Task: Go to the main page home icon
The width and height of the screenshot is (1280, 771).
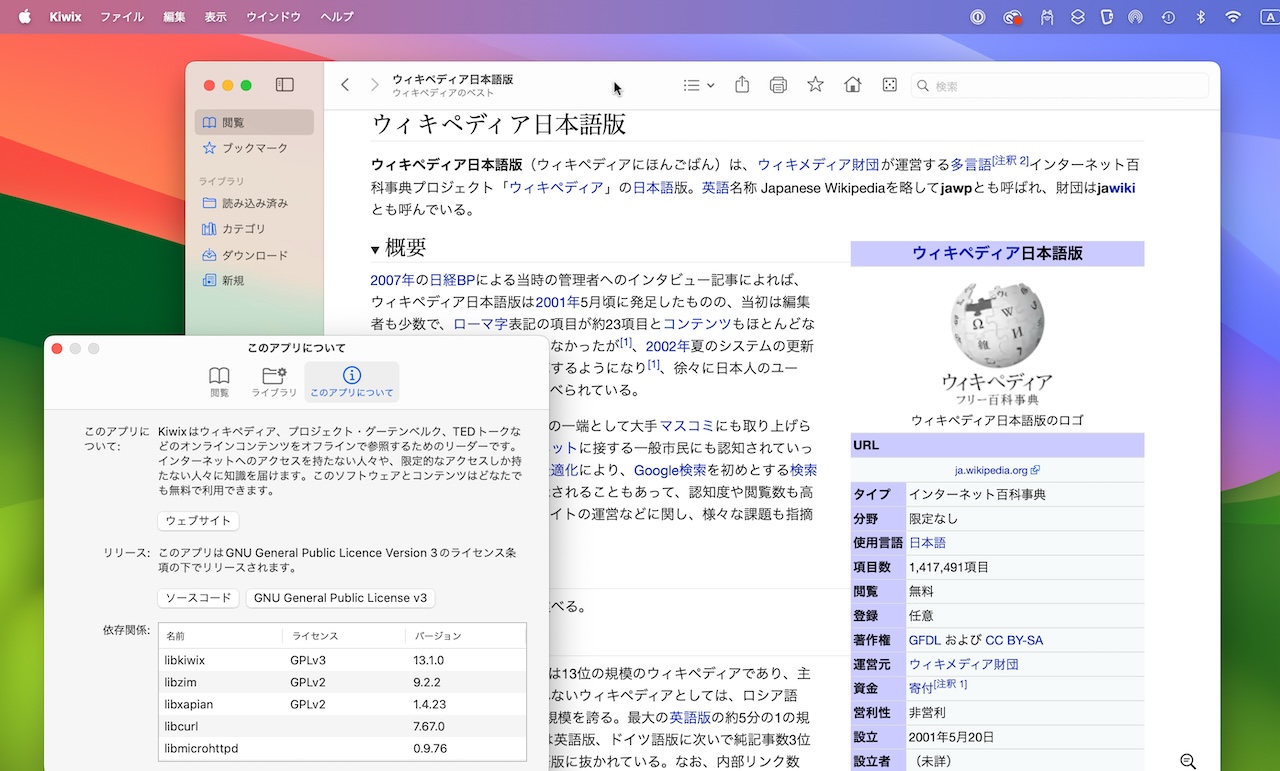Action: (x=852, y=85)
